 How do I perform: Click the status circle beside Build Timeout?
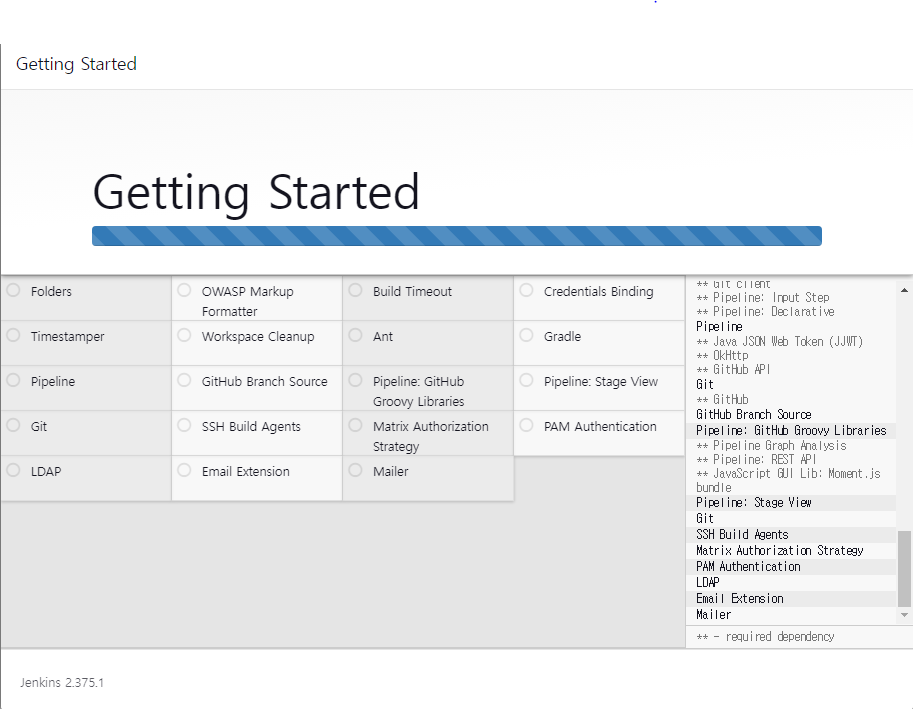pos(355,290)
